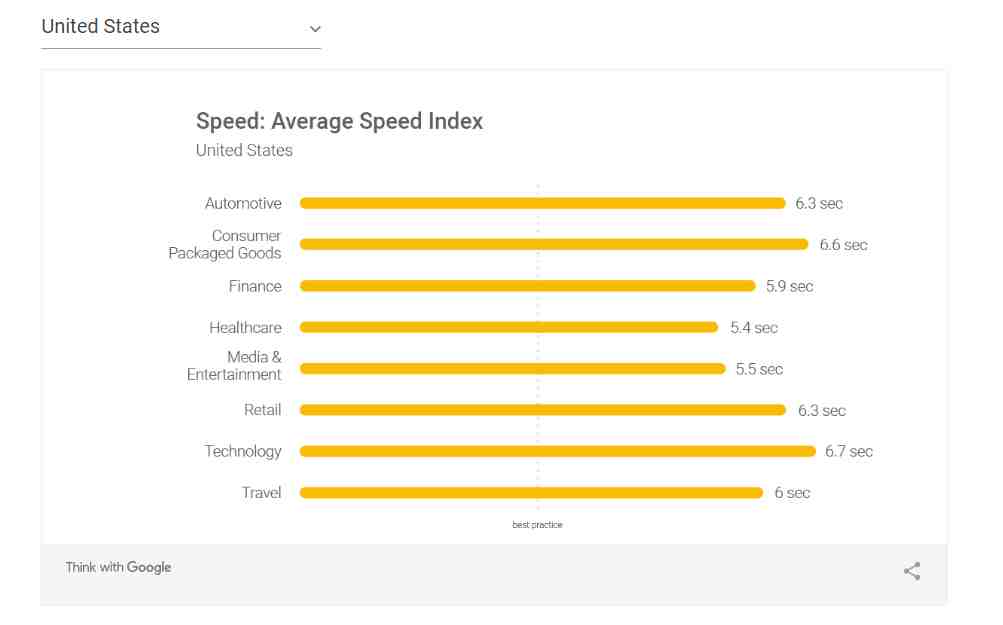The height and width of the screenshot is (625, 1003).
Task: Click the Think with Google logo
Action: (118, 567)
